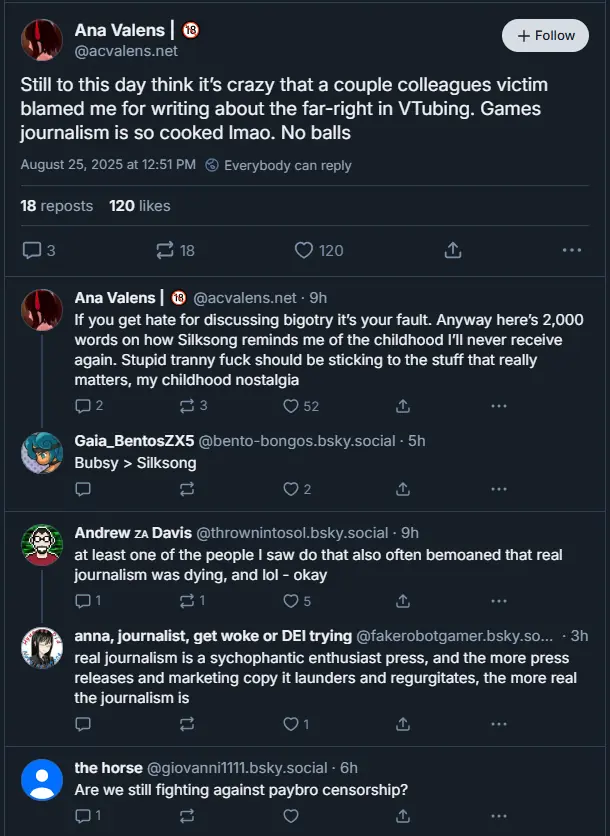Open Everybody can reply settings
The width and height of the screenshot is (610, 836).
pos(279,165)
